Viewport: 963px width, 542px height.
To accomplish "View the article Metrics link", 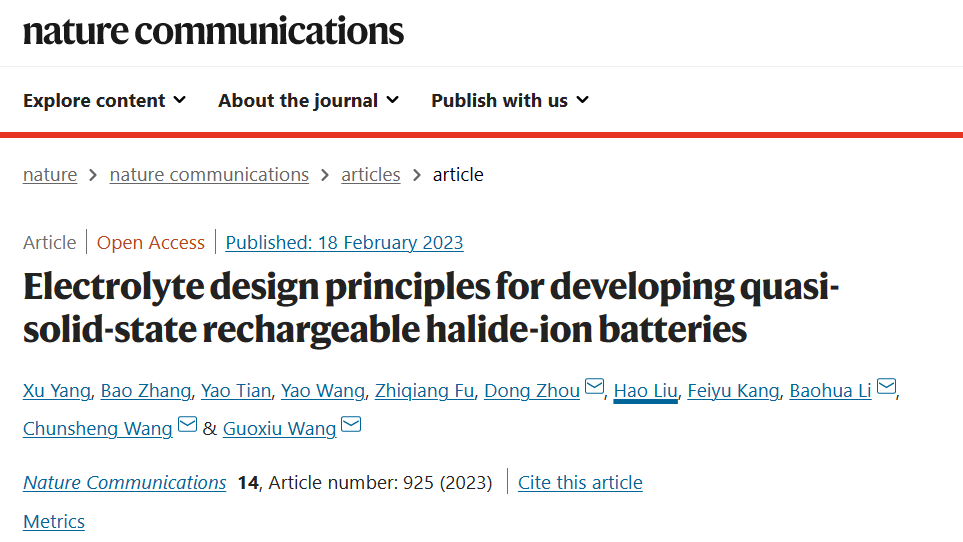I will pyautogui.click(x=54, y=521).
